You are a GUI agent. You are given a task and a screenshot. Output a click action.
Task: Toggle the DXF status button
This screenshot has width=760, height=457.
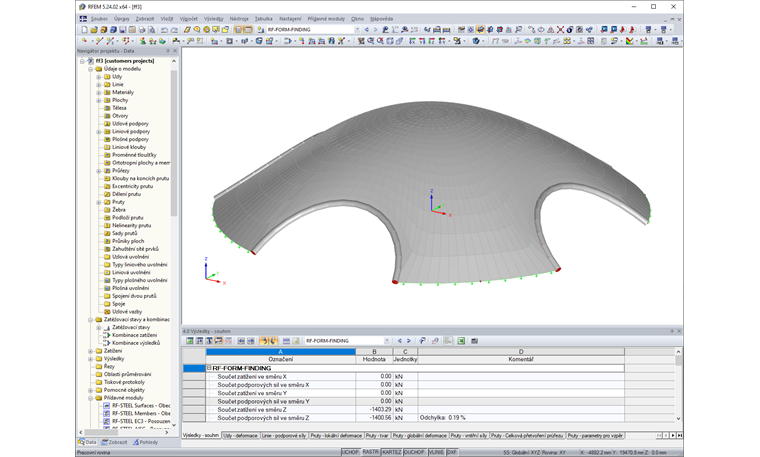pyautogui.click(x=452, y=452)
